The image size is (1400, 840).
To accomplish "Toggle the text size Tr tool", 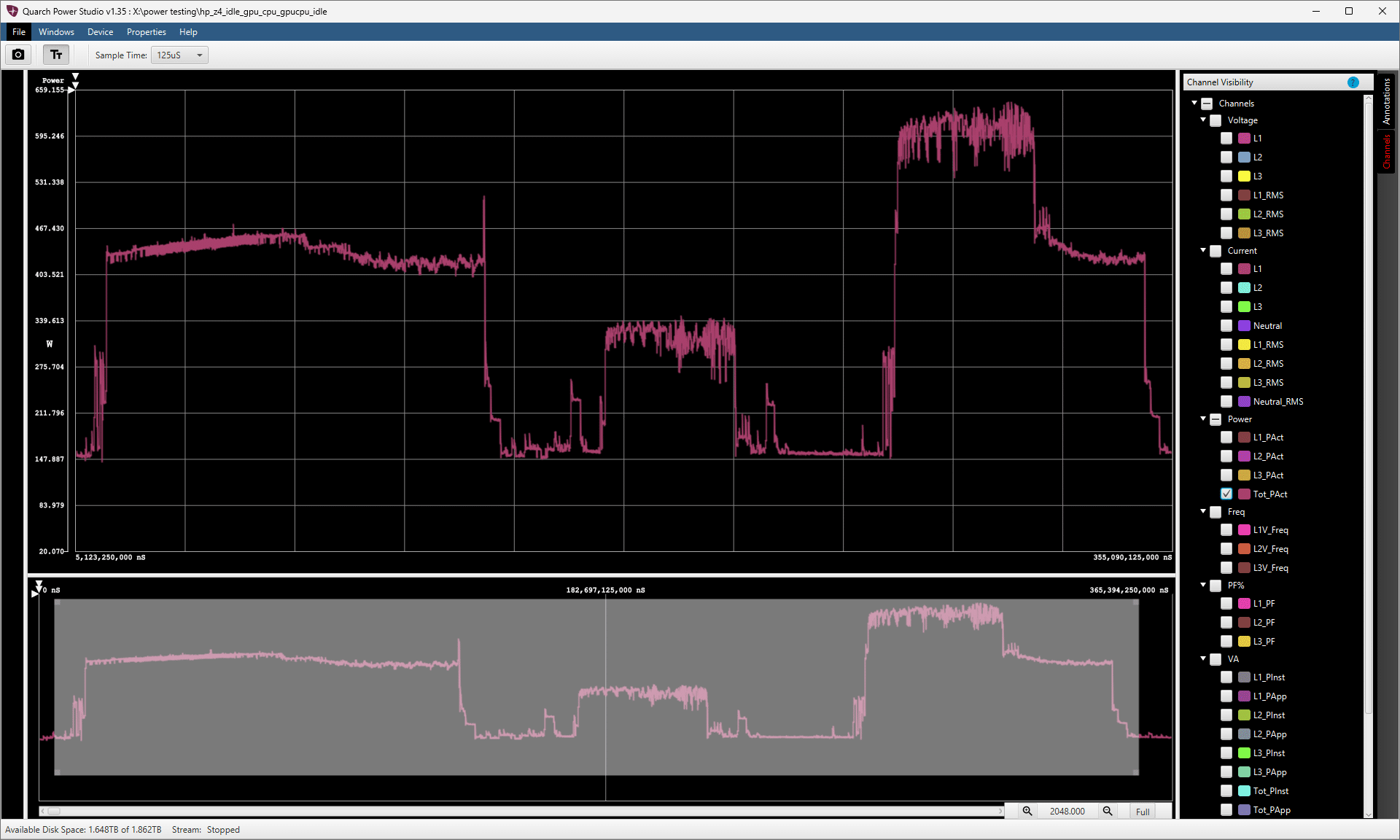I will point(56,55).
